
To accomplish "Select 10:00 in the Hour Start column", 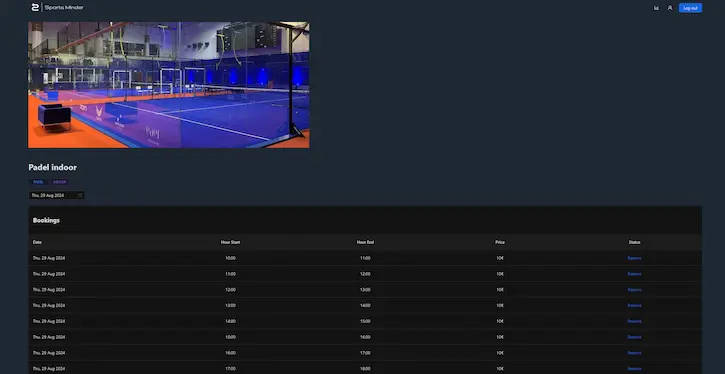I will 230,258.
